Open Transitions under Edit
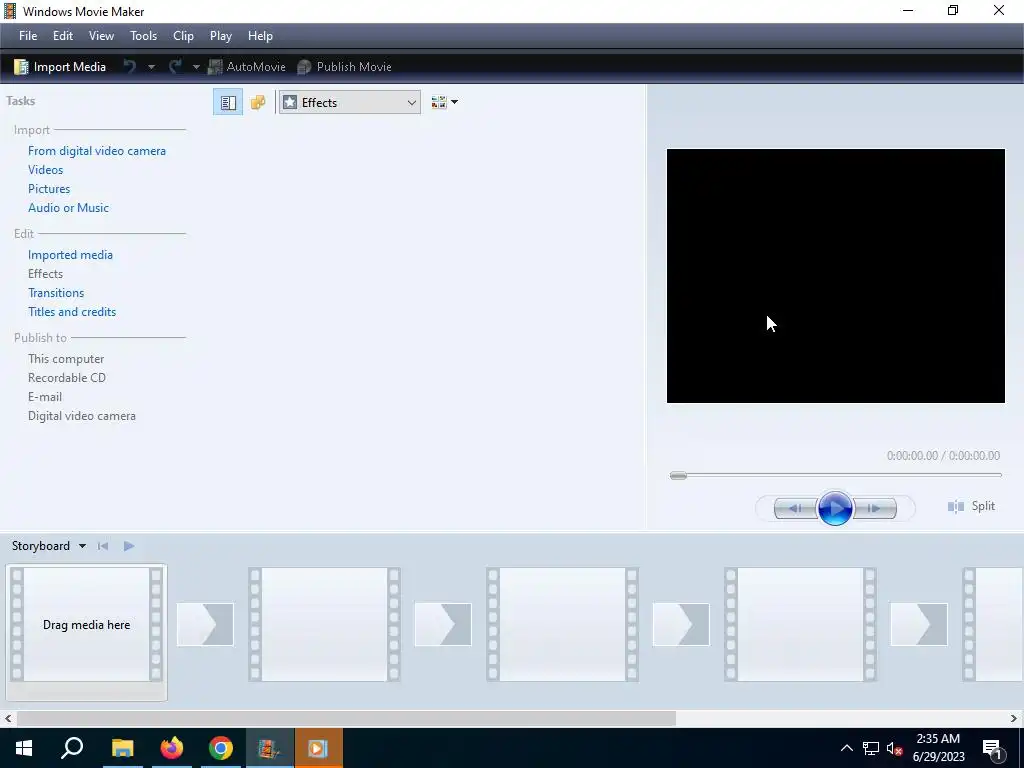Image resolution: width=1024 pixels, height=768 pixels. point(56,293)
